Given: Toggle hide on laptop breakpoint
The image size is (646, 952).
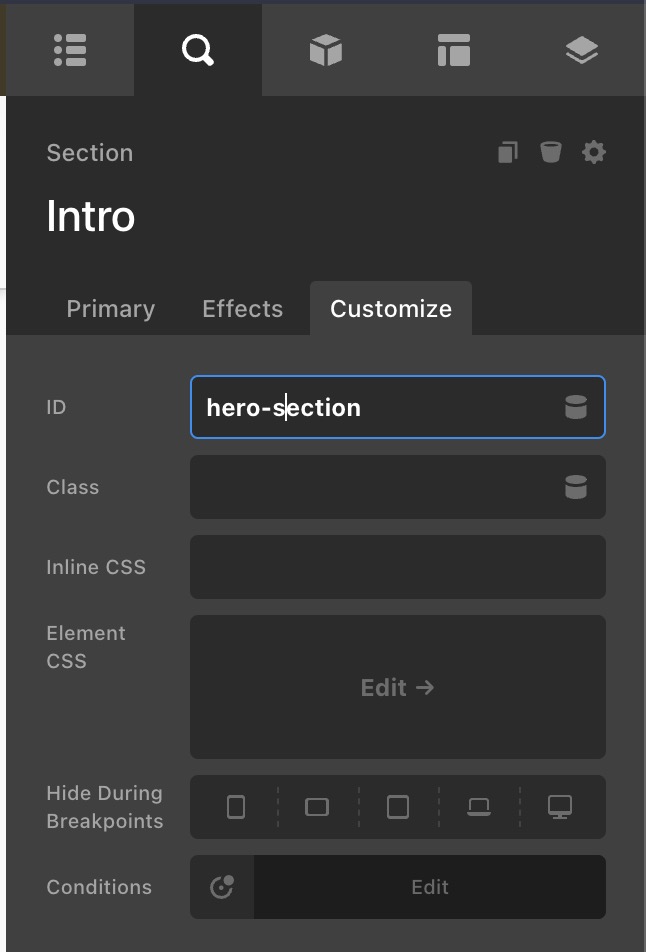Looking at the screenshot, I should click(x=479, y=807).
